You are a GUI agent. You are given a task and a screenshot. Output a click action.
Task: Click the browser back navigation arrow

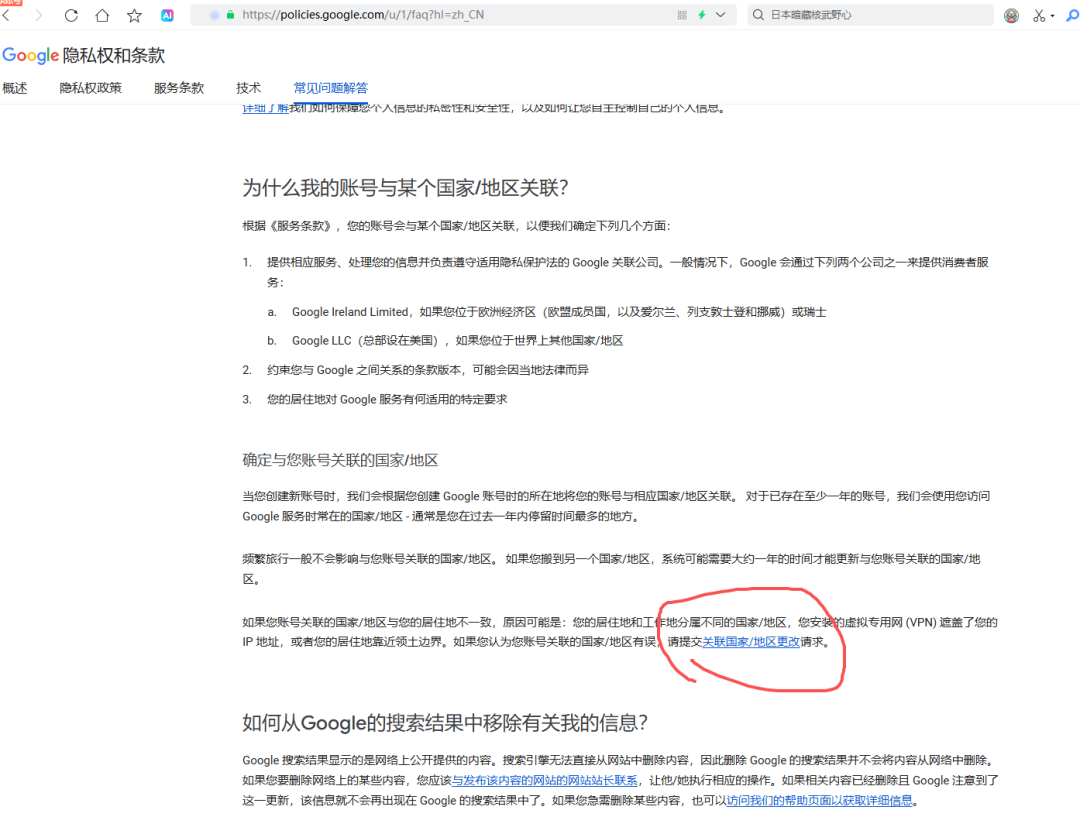(x=6, y=16)
